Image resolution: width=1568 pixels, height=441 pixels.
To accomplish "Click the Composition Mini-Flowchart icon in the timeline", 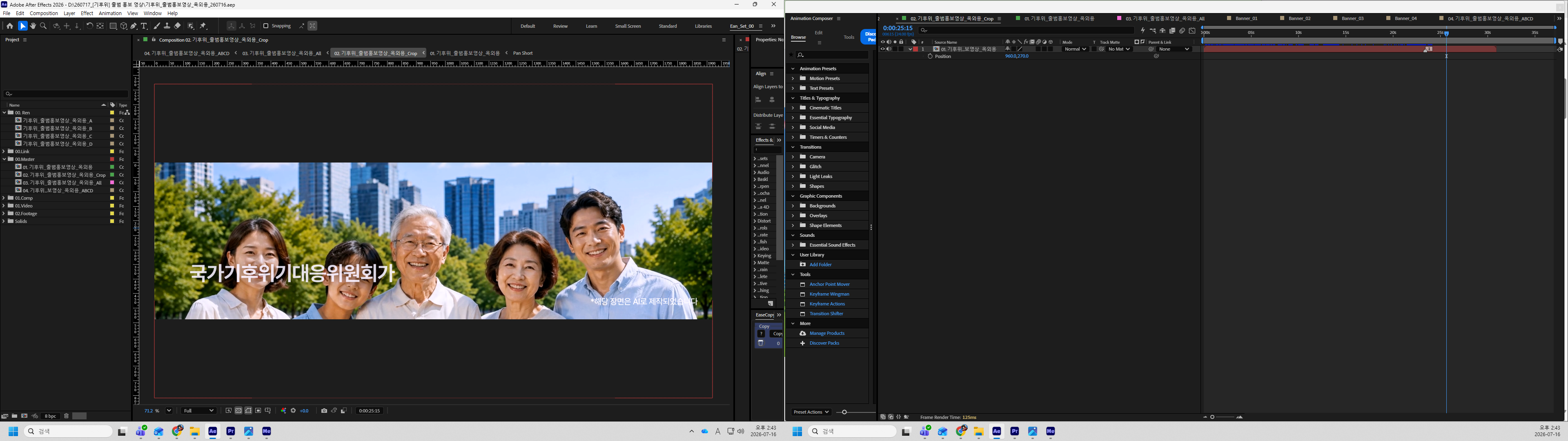I will pos(1153,31).
